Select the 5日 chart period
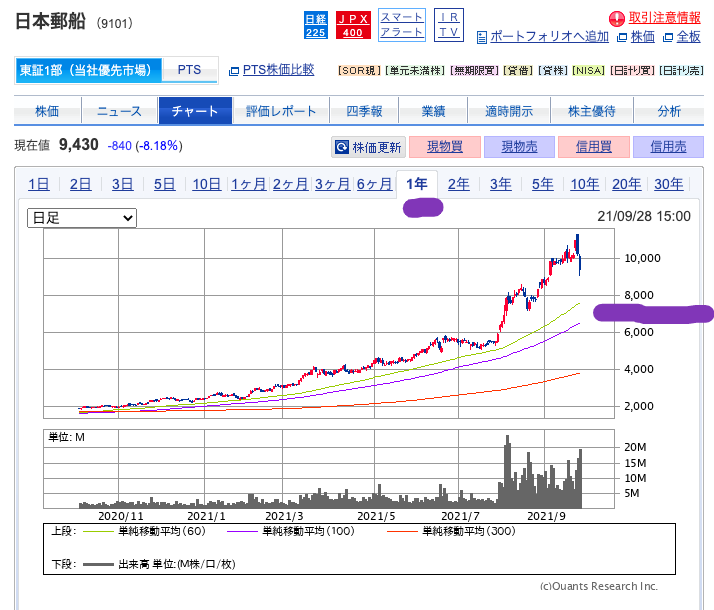The image size is (714, 610). [x=165, y=184]
